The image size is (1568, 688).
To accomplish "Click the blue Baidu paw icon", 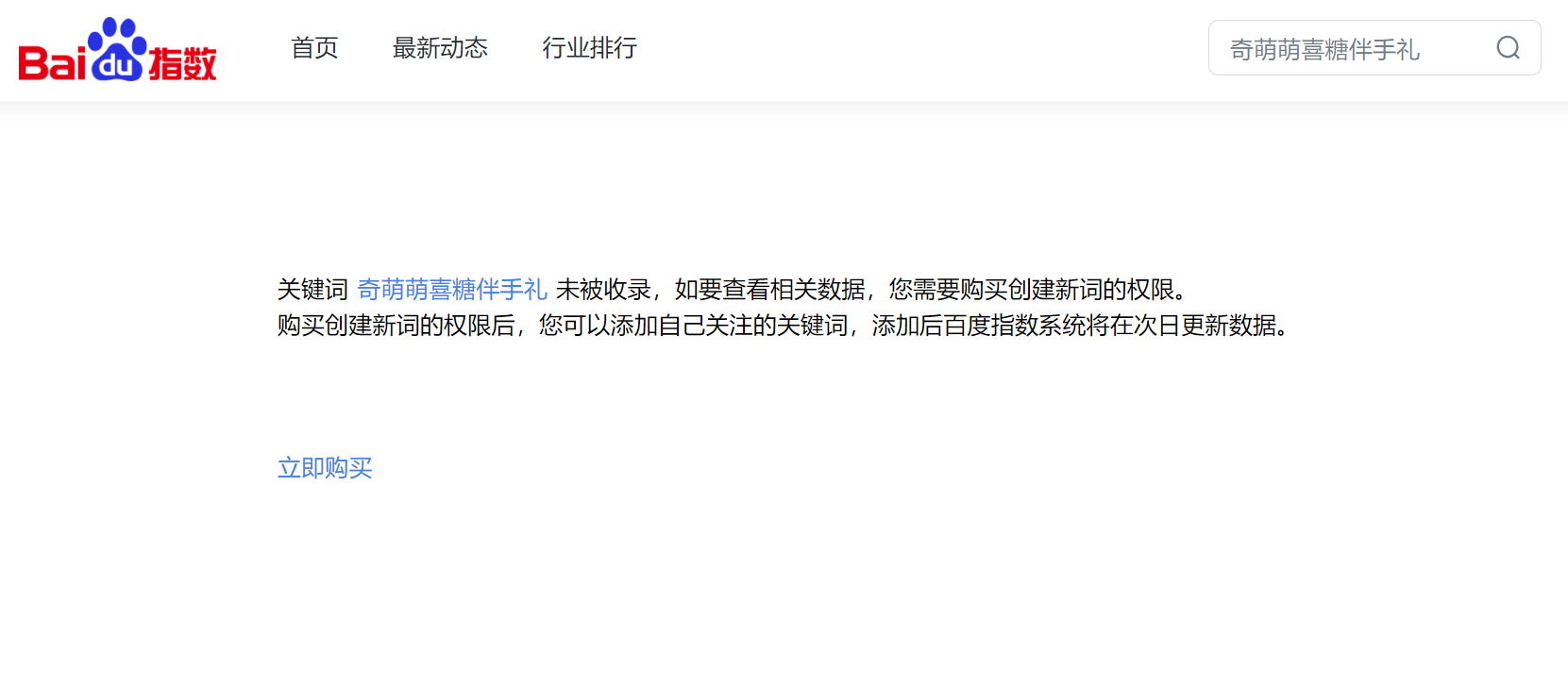I will coord(117,49).
